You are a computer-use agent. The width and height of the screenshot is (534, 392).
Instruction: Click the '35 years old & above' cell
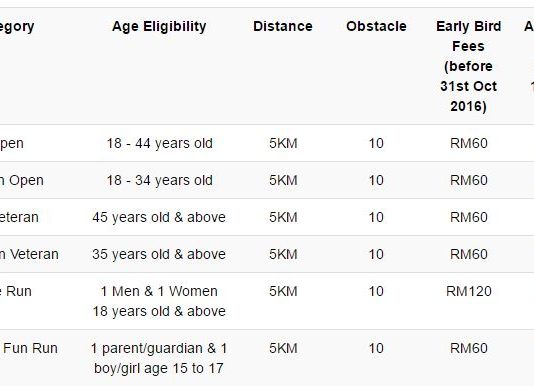pyautogui.click(x=159, y=254)
